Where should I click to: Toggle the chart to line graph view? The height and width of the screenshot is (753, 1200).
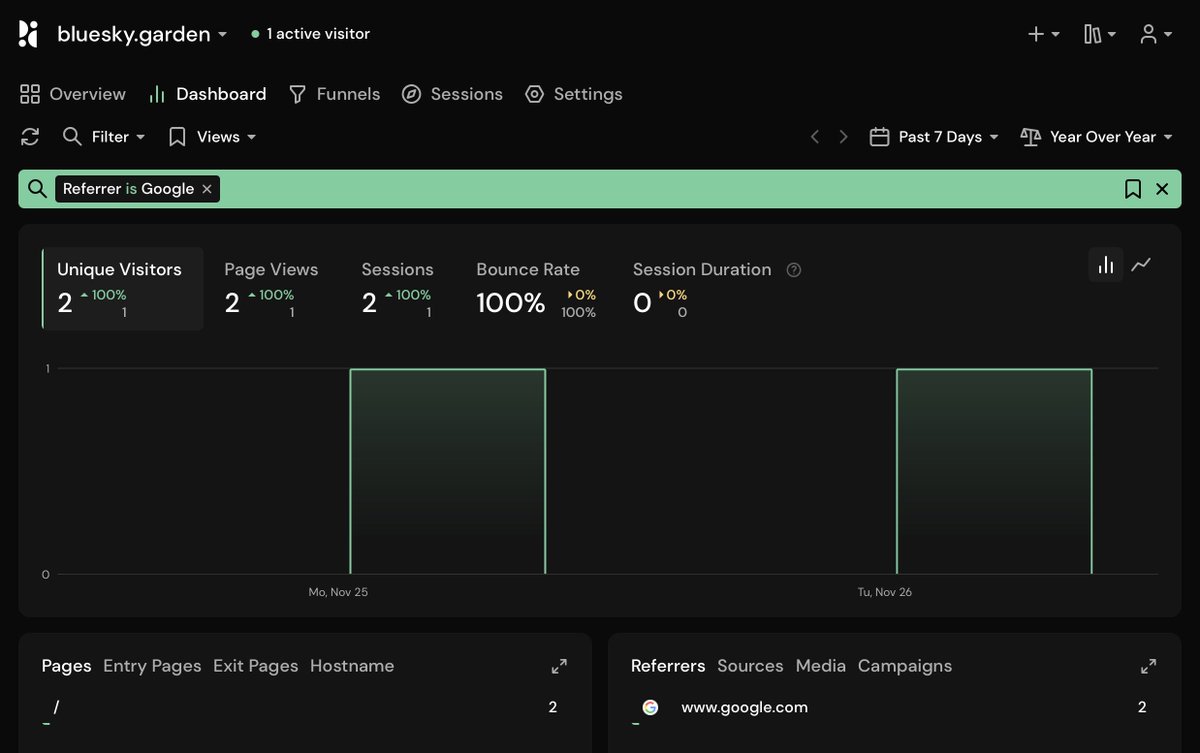pos(1141,265)
